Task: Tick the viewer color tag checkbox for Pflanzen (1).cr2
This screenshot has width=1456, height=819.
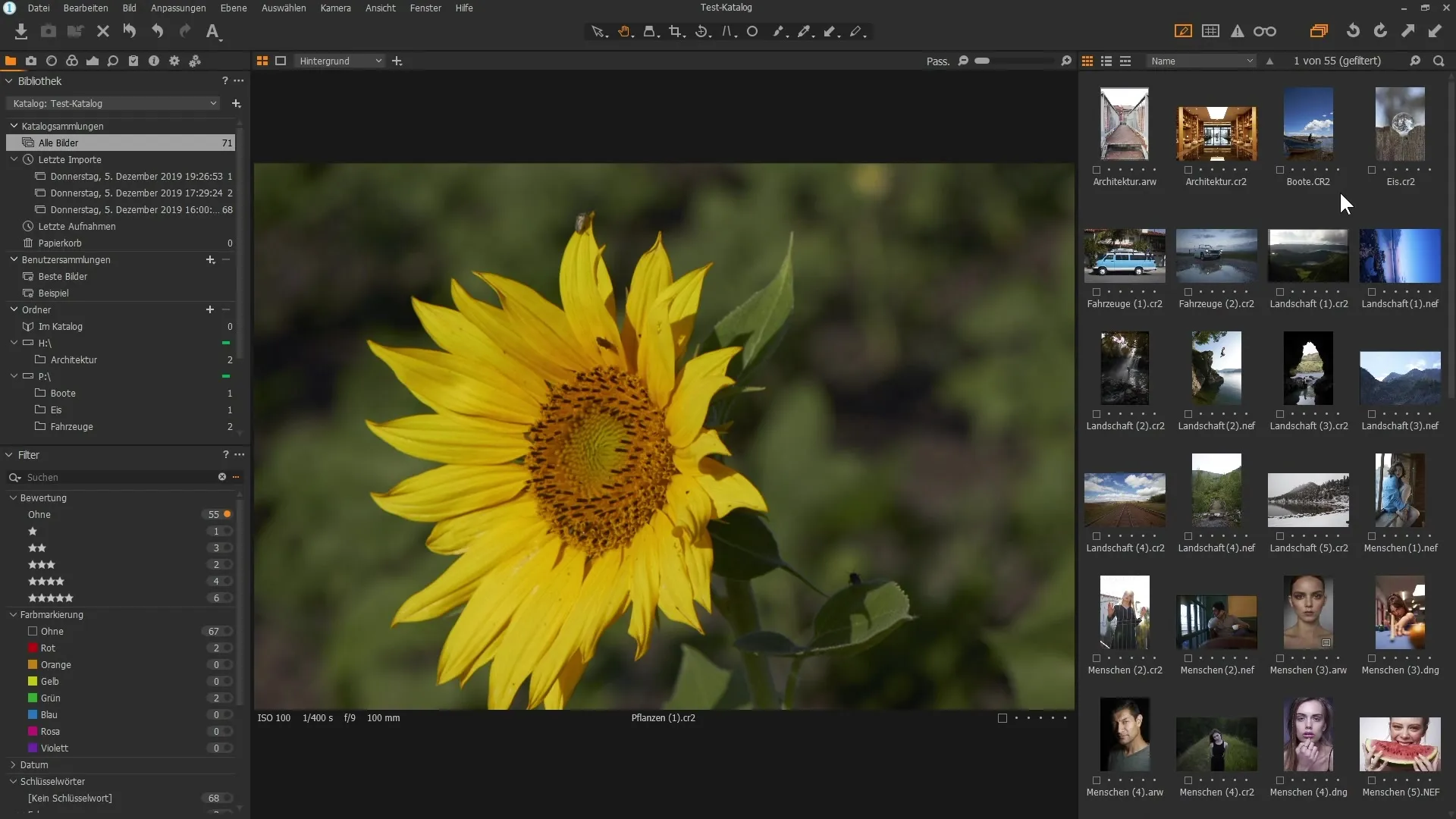Action: [x=1003, y=718]
